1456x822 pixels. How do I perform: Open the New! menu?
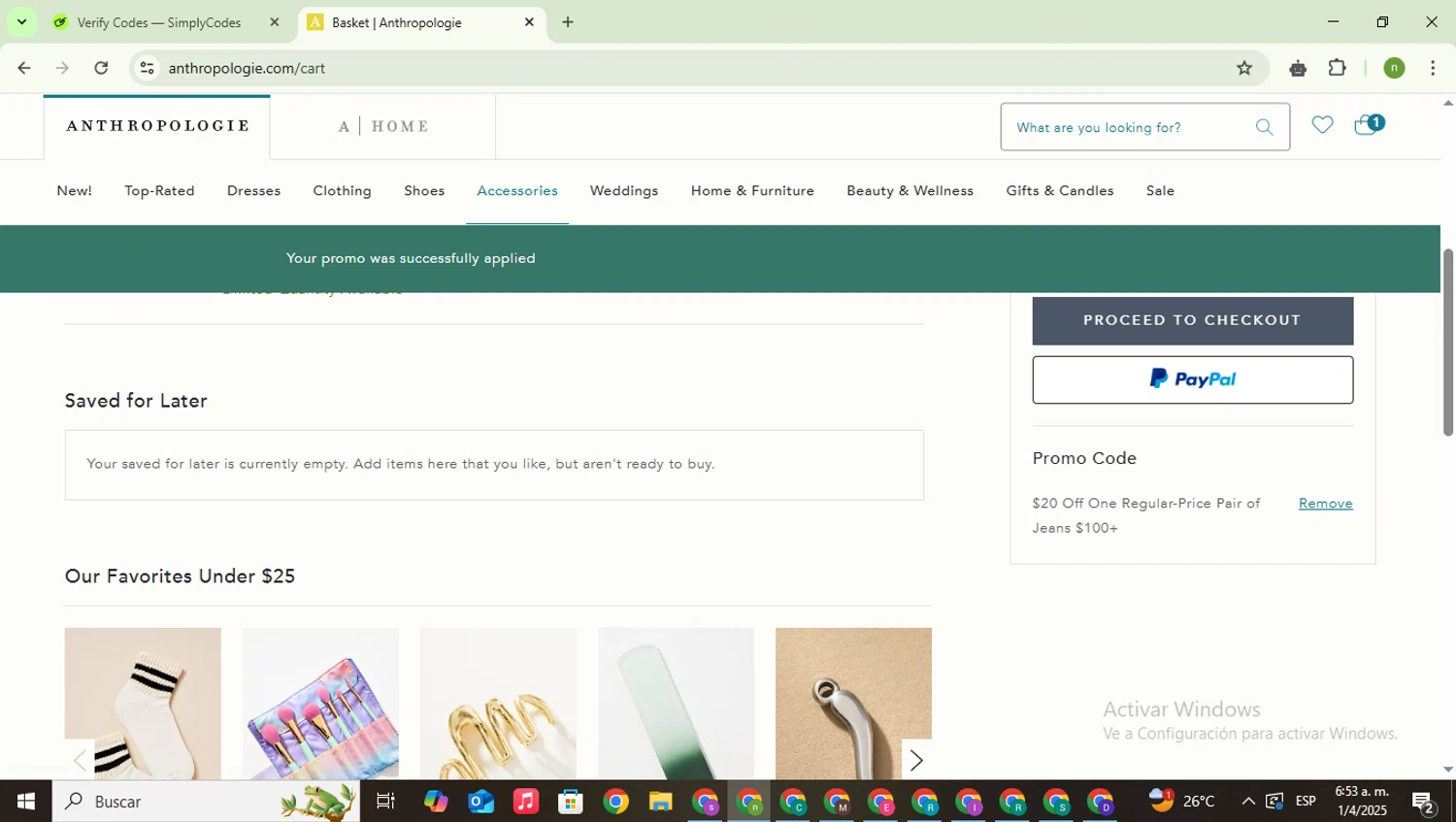[75, 191]
